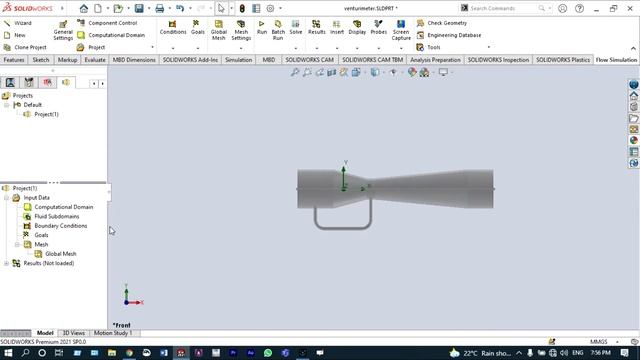Image resolution: width=640 pixels, height=360 pixels.
Task: Open the ribbon Goals tool
Action: 198,28
